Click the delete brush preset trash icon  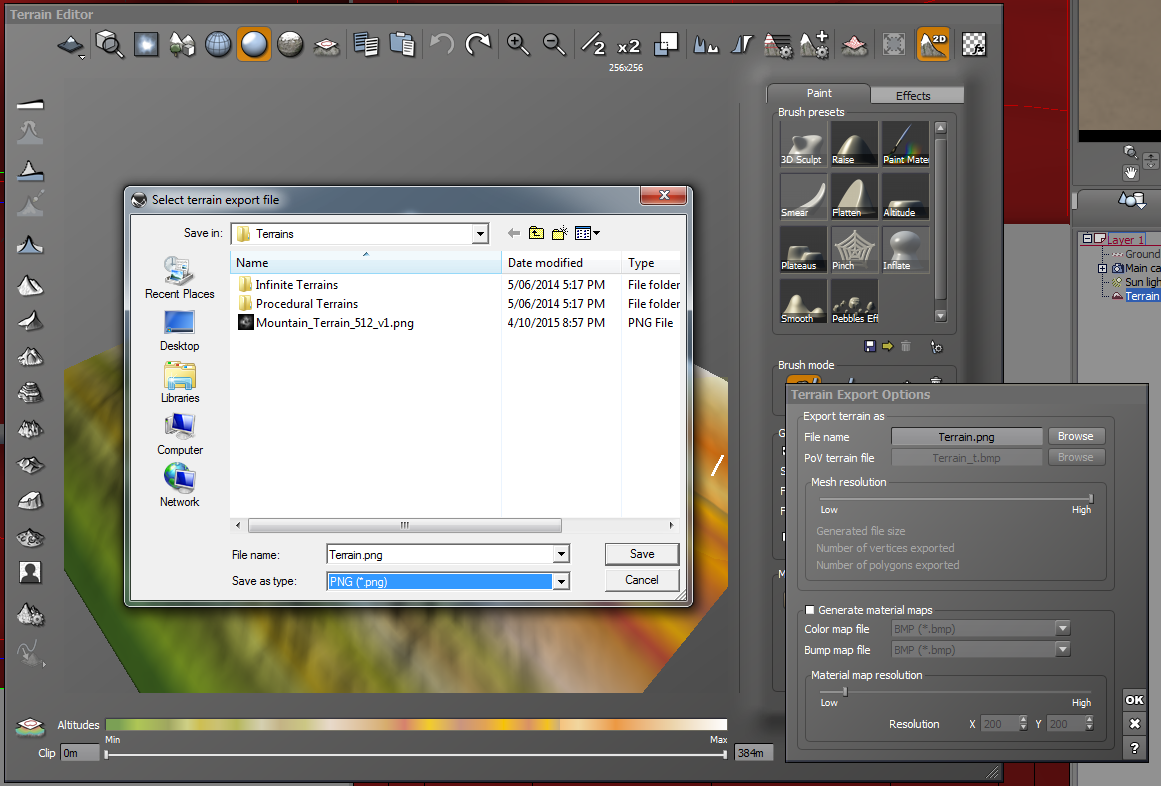(x=906, y=346)
